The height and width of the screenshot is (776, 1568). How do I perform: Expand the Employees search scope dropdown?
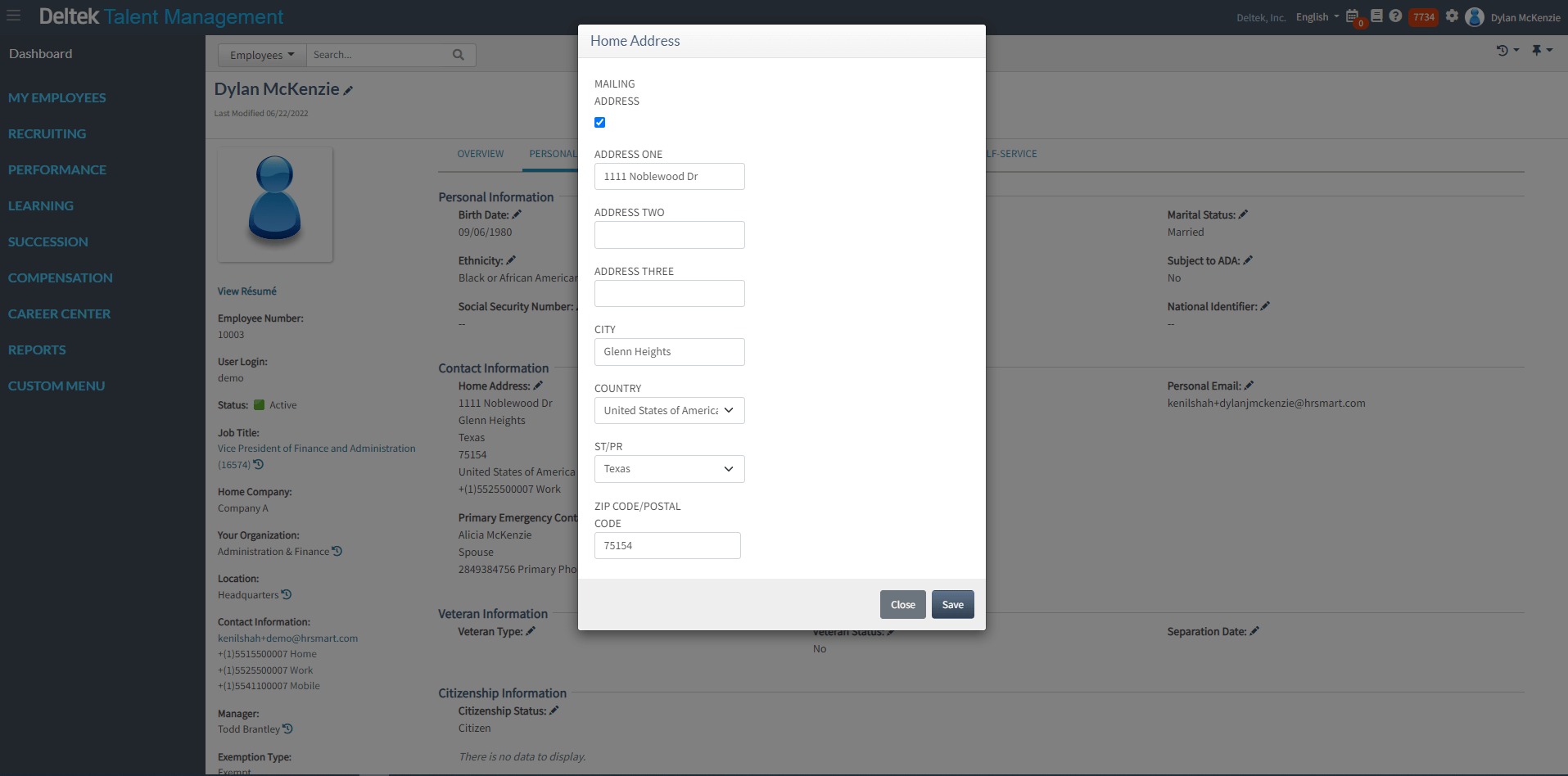pos(260,54)
